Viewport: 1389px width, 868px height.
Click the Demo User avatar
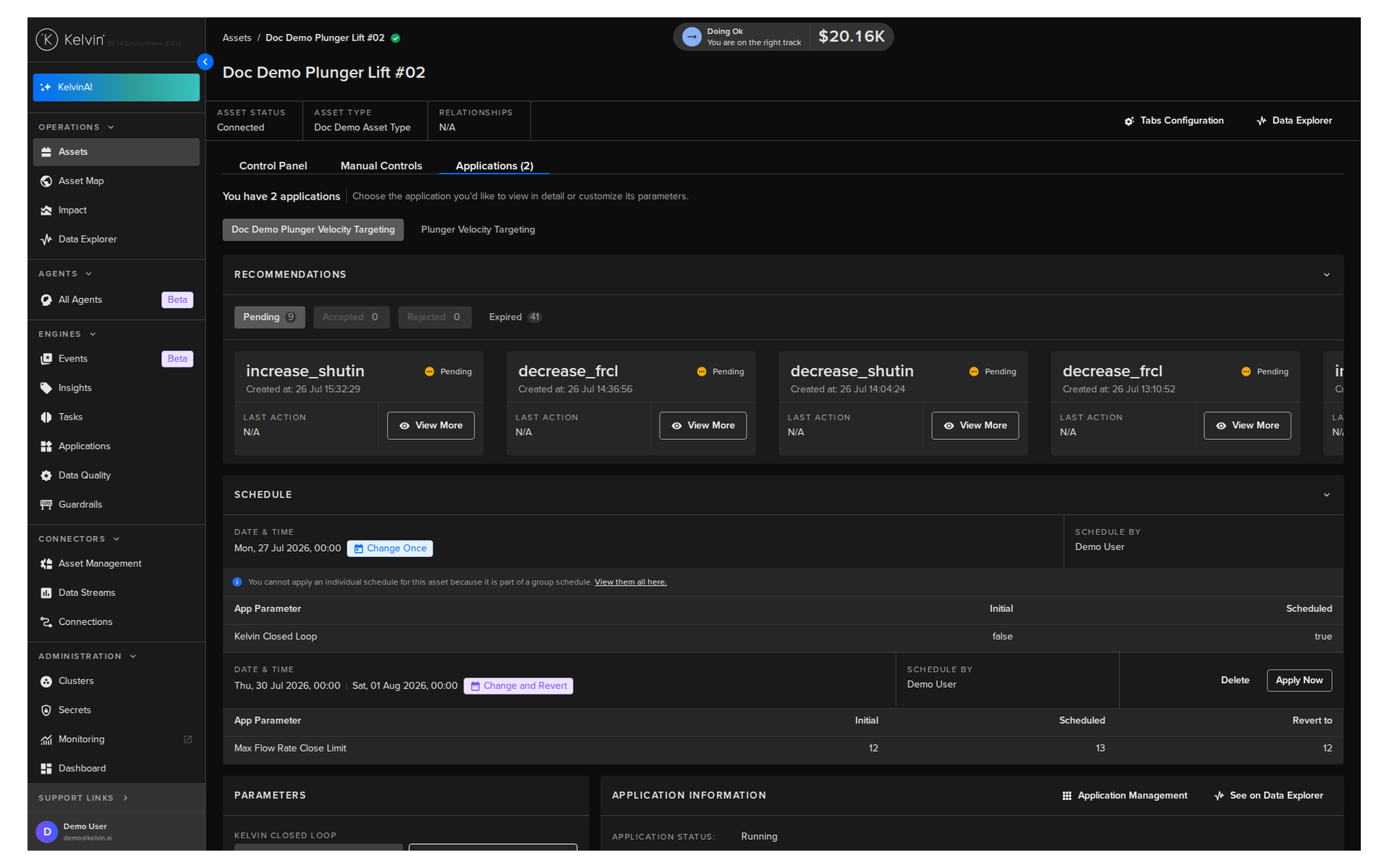point(47,832)
